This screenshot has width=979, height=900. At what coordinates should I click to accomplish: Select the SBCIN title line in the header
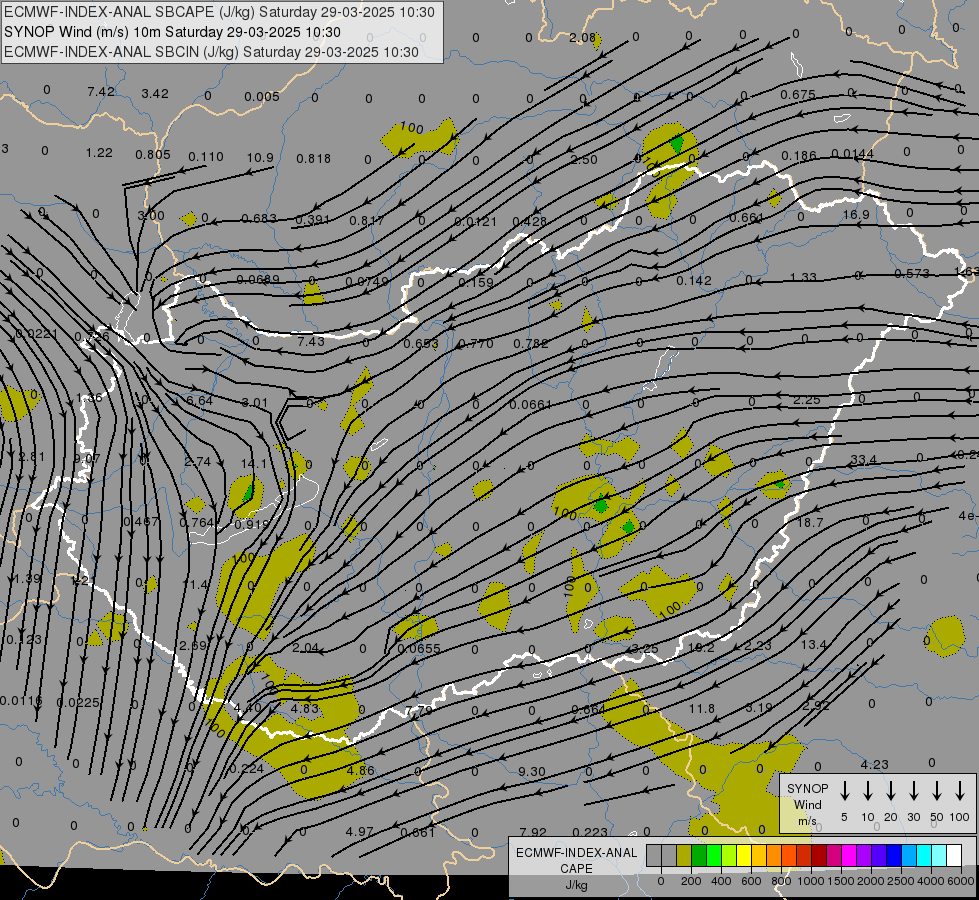pyautogui.click(x=211, y=52)
